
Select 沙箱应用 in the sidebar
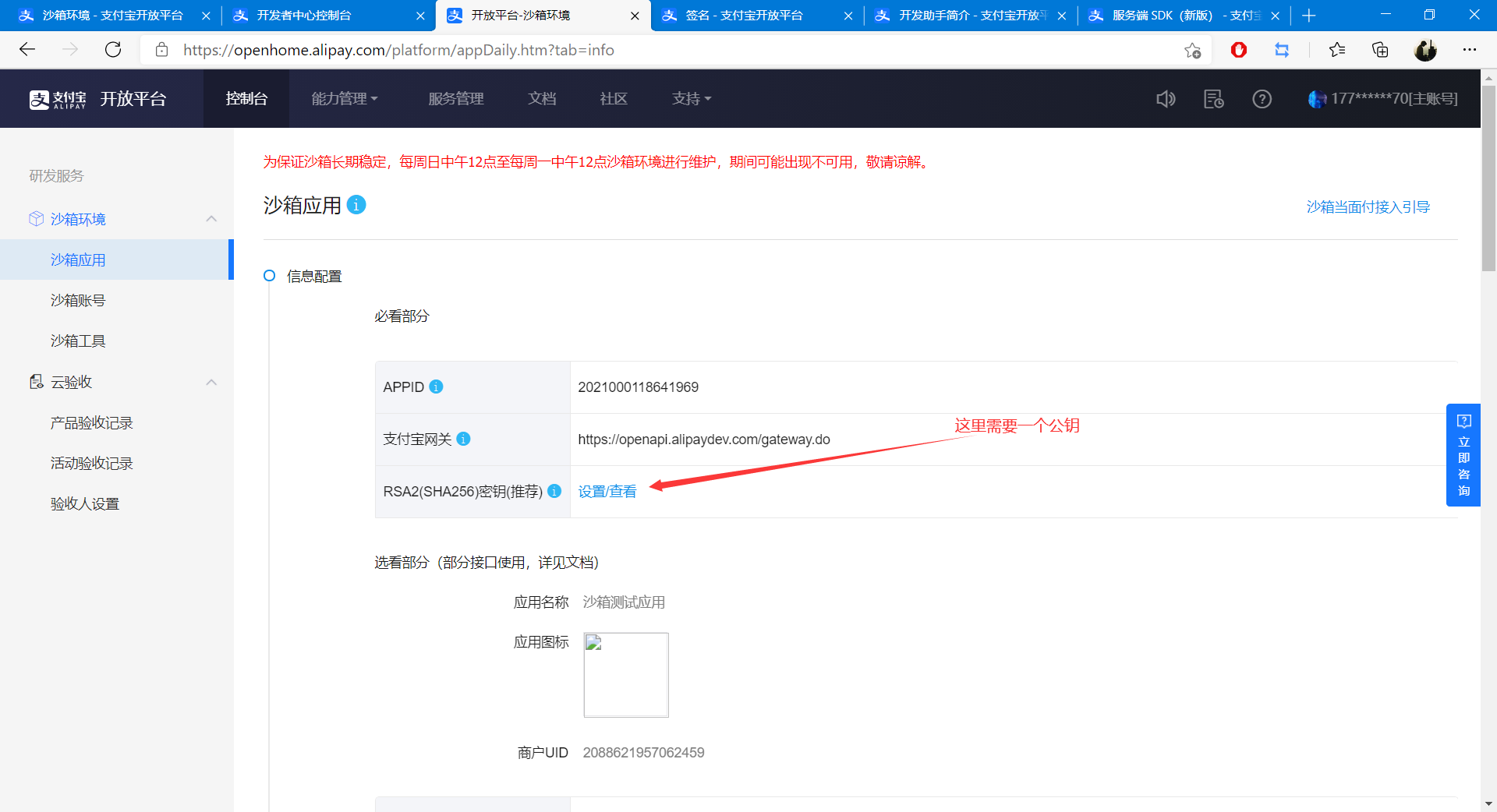tap(115, 259)
